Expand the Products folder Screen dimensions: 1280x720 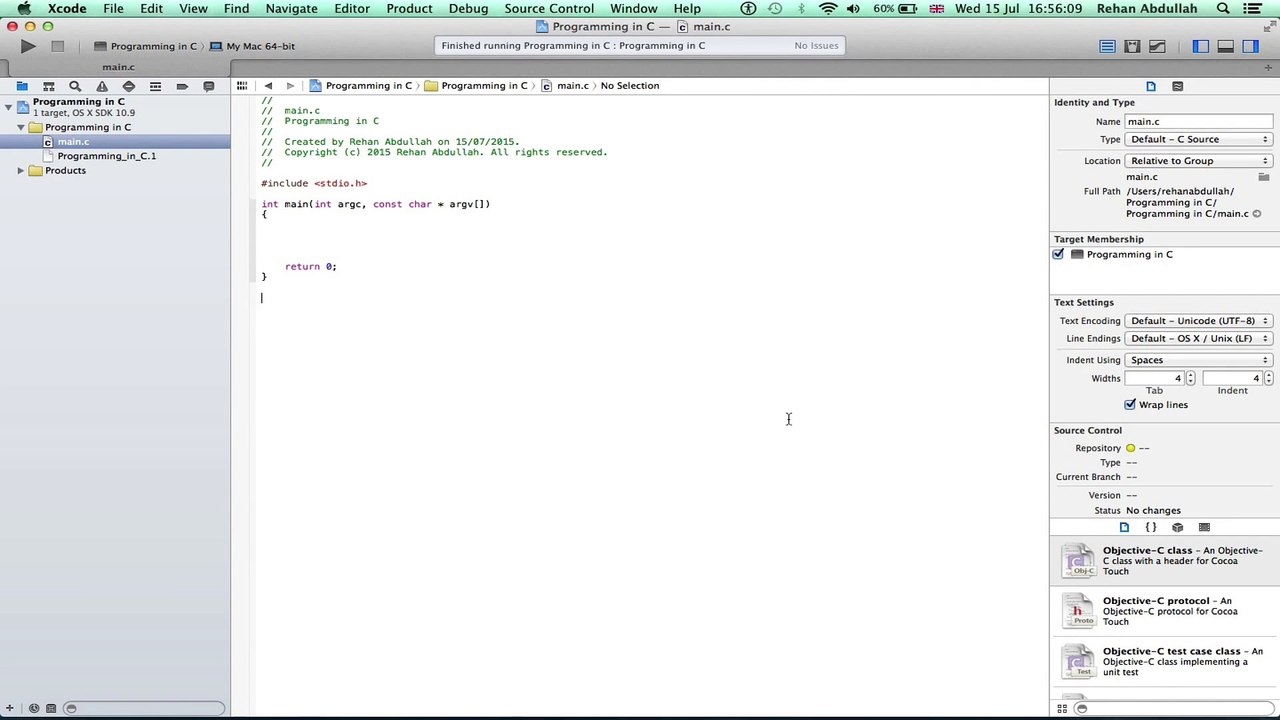(x=21, y=171)
